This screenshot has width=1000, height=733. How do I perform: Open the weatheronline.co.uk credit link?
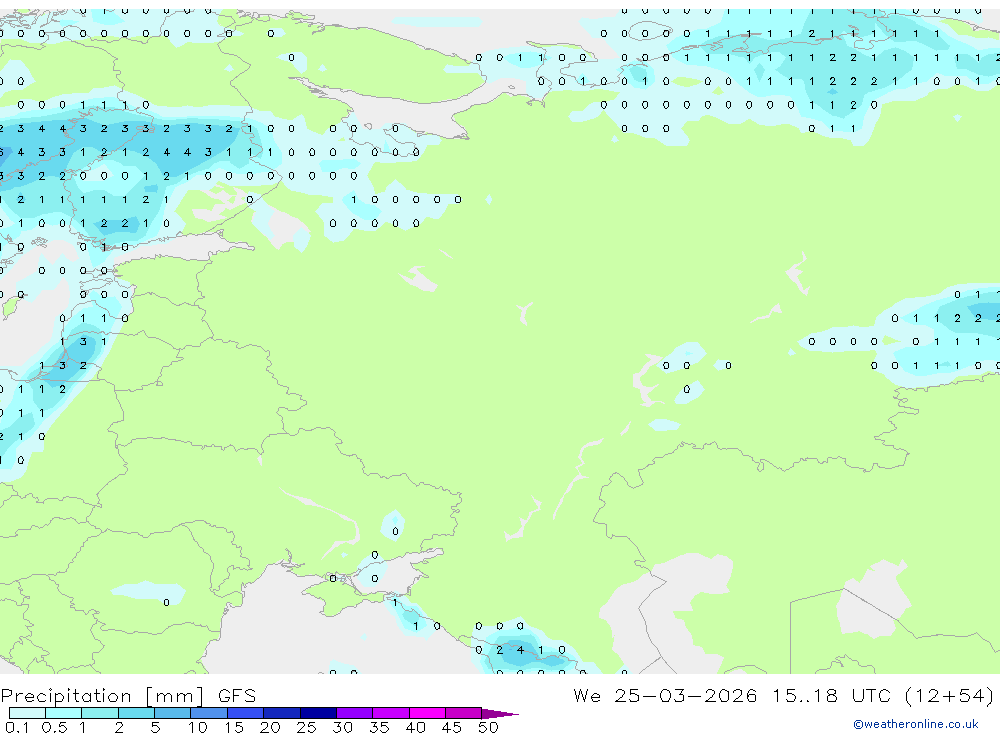pos(916,724)
